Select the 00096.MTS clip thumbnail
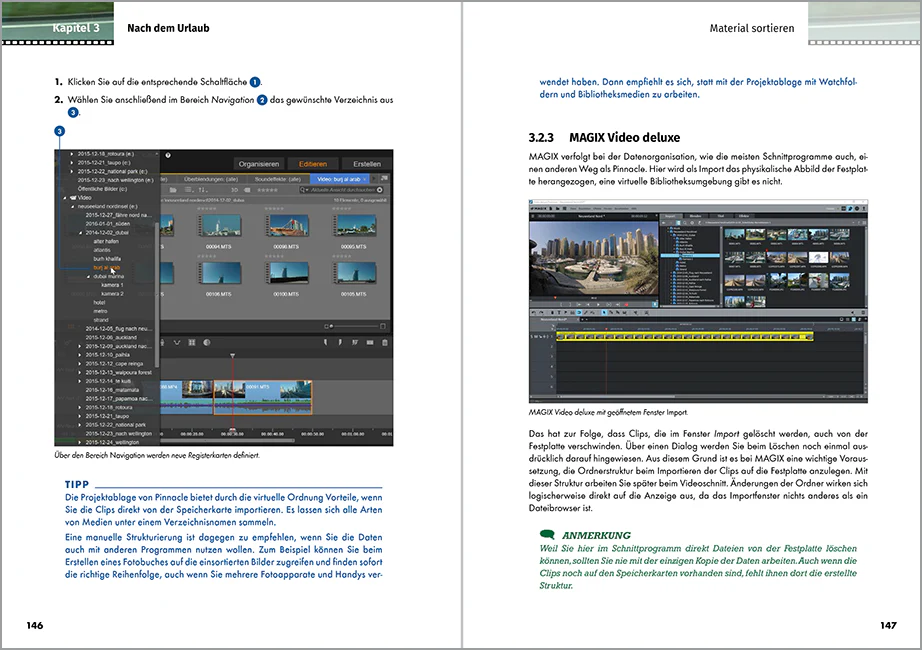The width and height of the screenshot is (922, 650). pos(286,226)
